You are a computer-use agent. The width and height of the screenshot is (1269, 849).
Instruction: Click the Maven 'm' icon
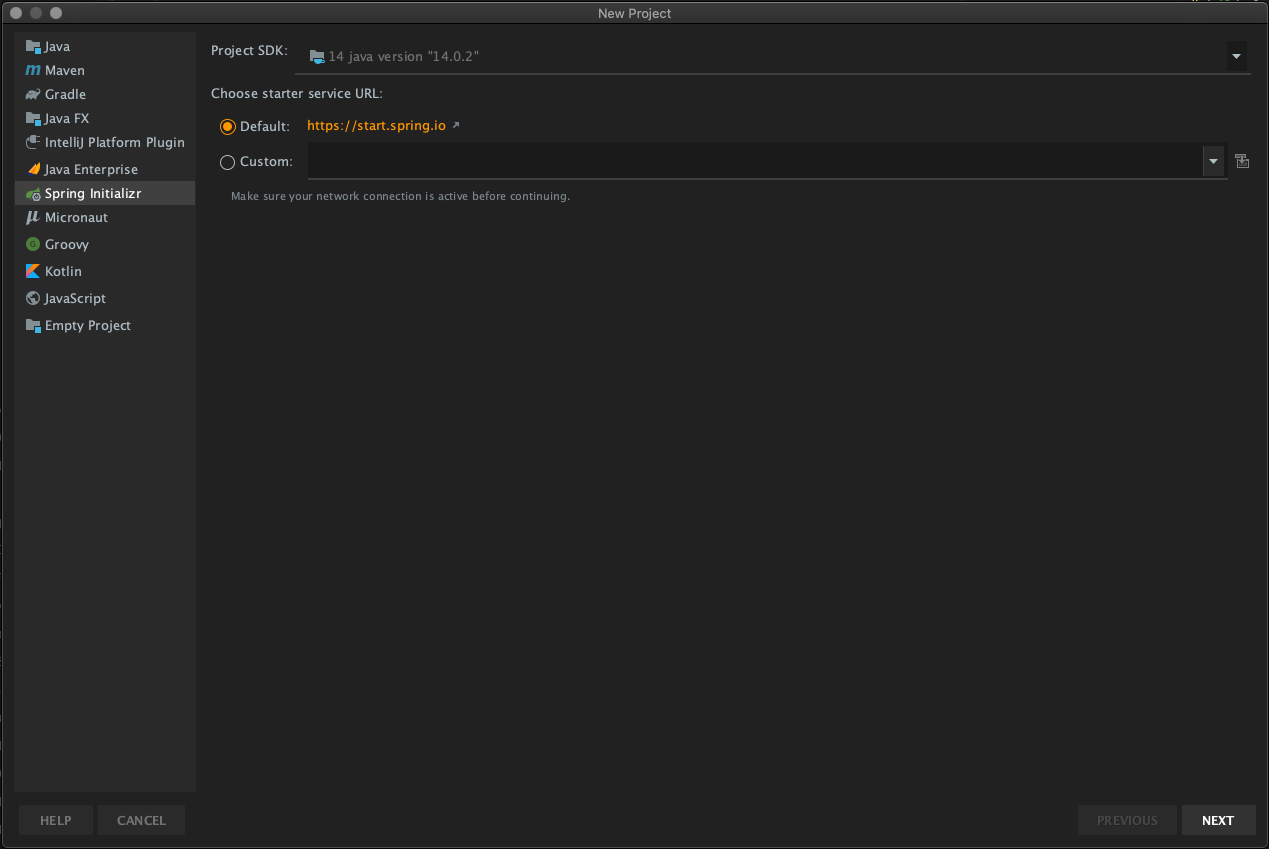click(33, 71)
